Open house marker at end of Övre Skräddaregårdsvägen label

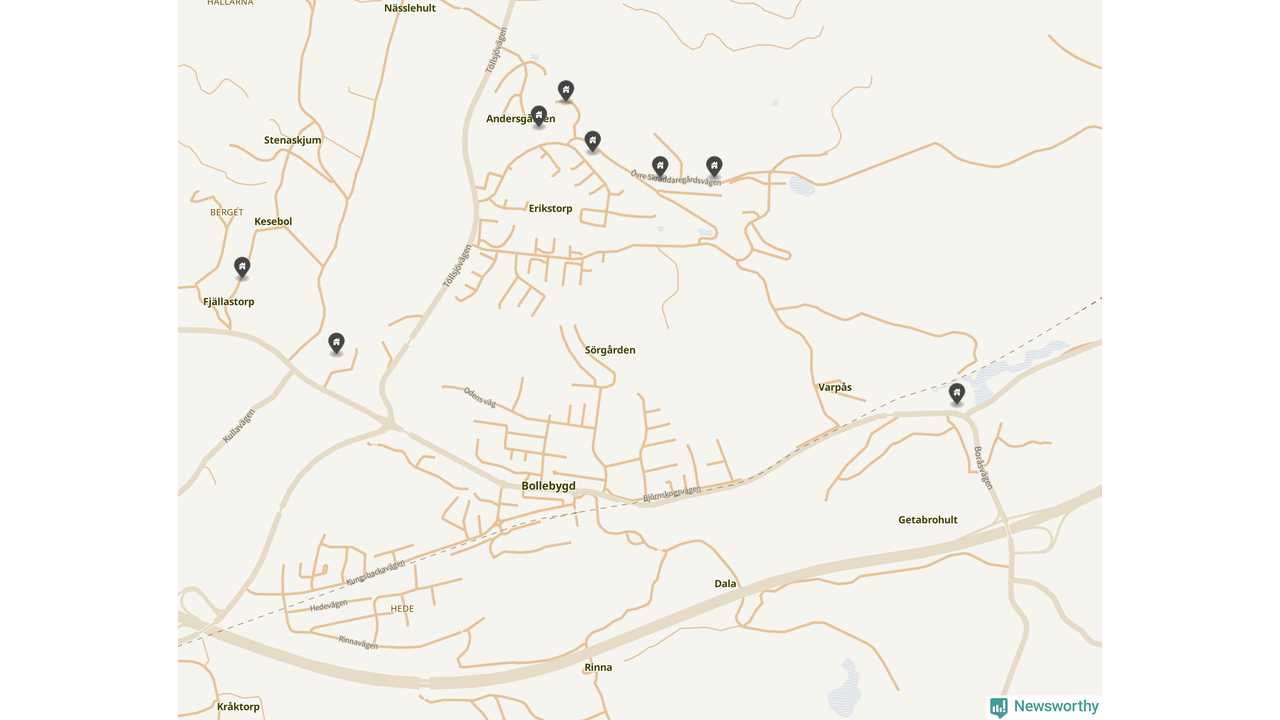tap(714, 166)
